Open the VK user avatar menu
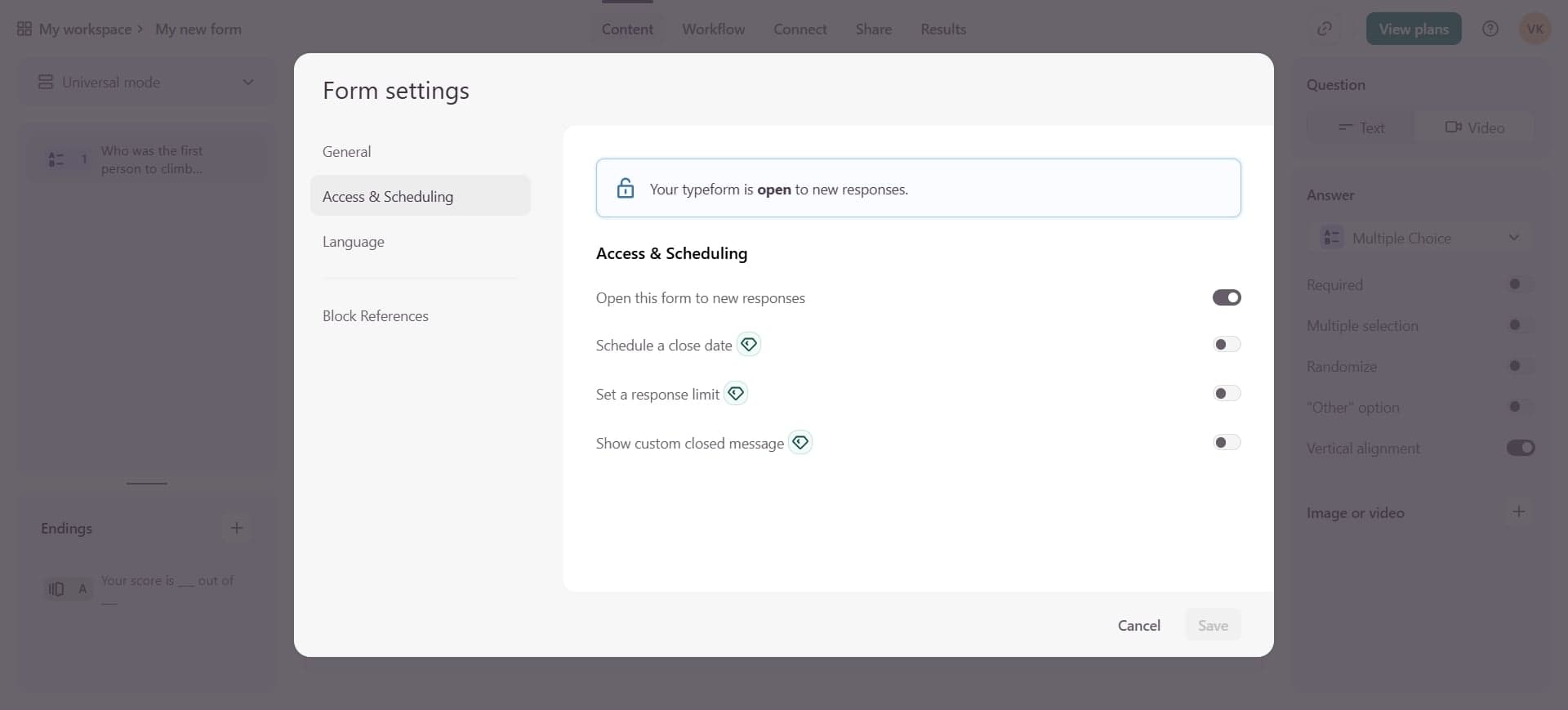Screen dimensions: 1568x710 click(x=1535, y=29)
